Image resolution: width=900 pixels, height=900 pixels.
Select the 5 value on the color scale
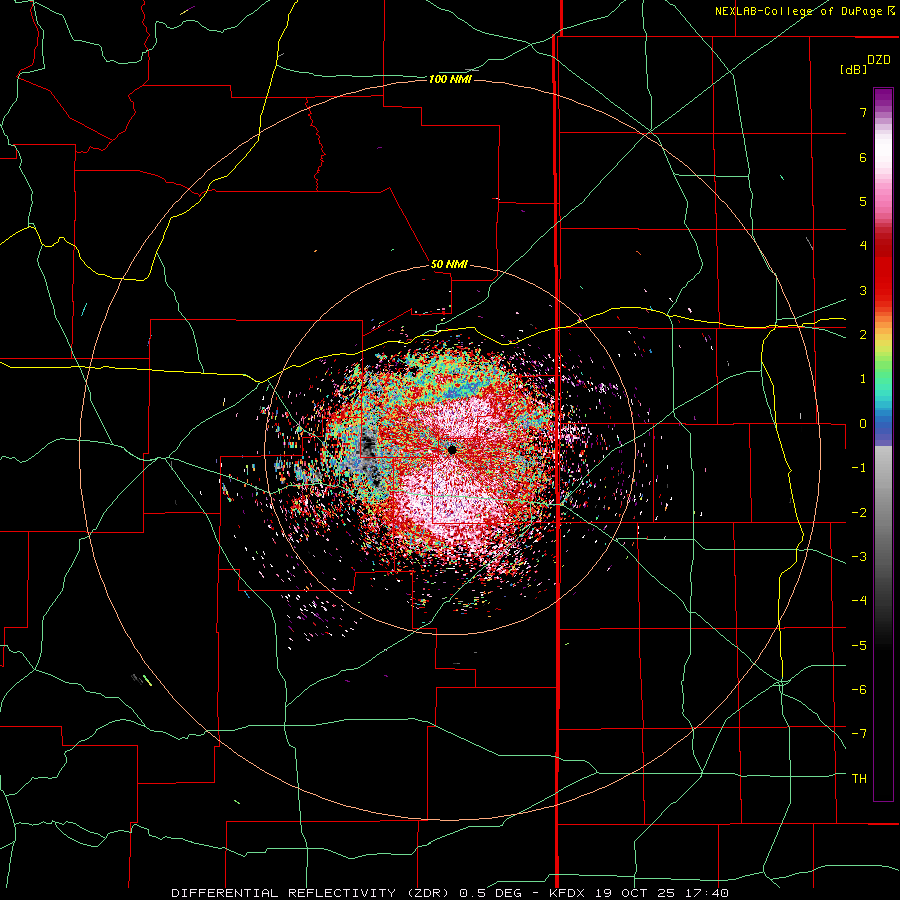pos(863,201)
